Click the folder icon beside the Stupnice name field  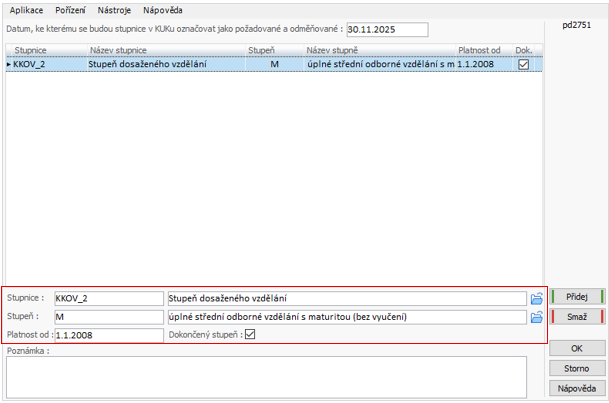(535, 298)
